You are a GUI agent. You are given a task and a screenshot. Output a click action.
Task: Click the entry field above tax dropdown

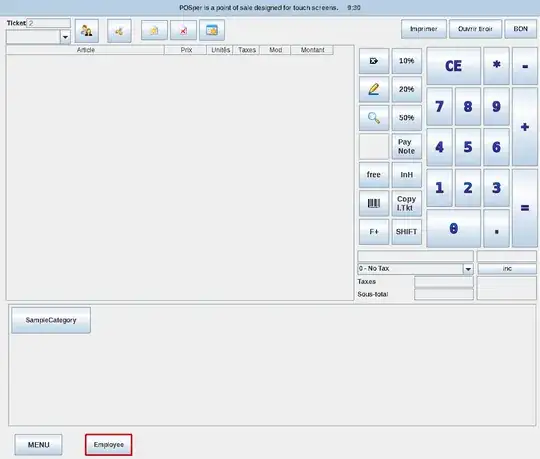tap(415, 256)
